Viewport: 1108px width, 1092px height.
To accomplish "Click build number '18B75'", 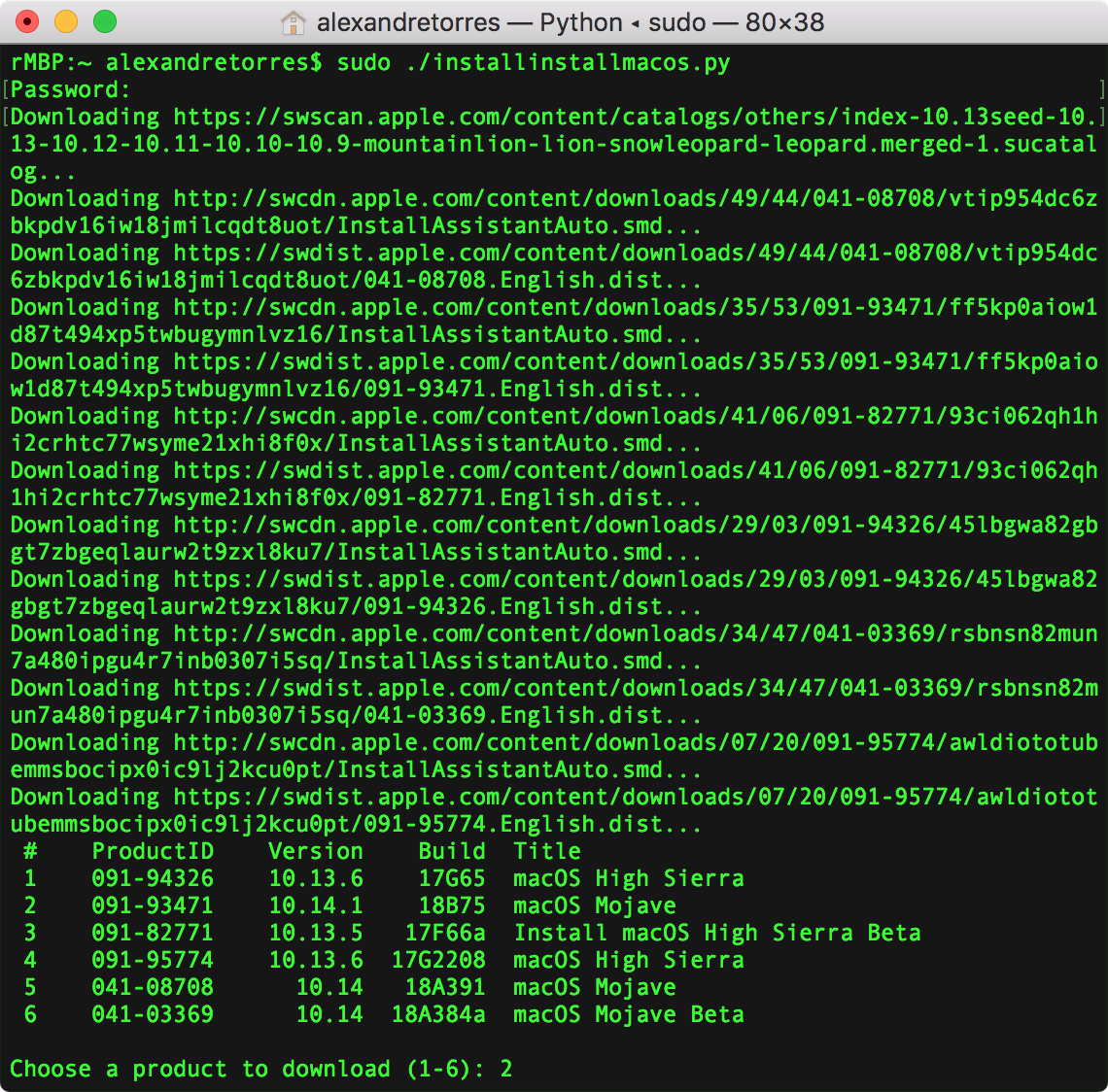I will click(x=452, y=905).
